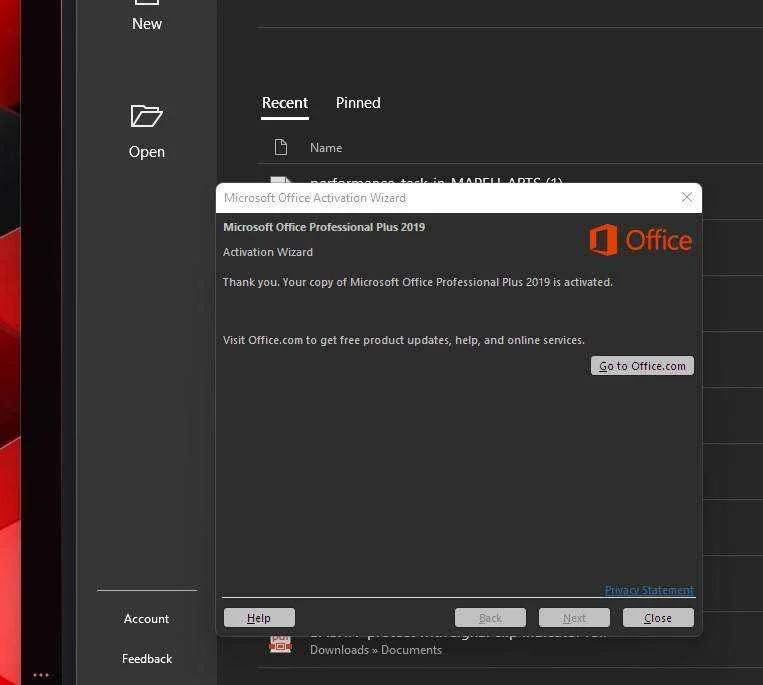Open the Privacy Statement link
The width and height of the screenshot is (763, 685).
tap(649, 590)
